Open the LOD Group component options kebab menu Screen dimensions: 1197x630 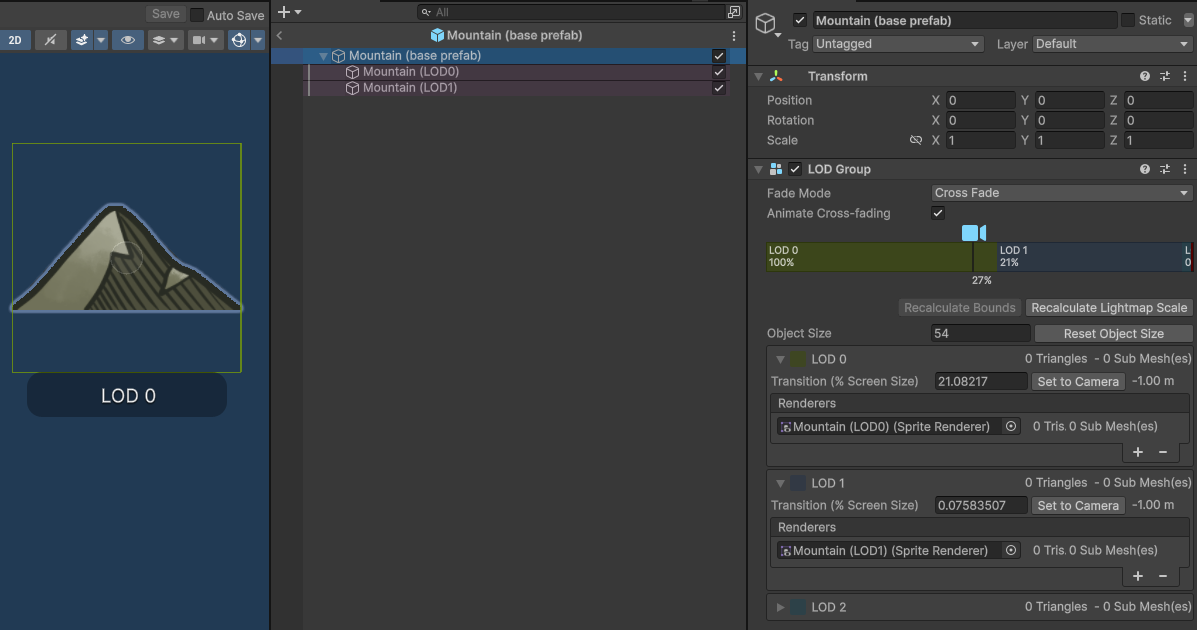click(x=1185, y=168)
